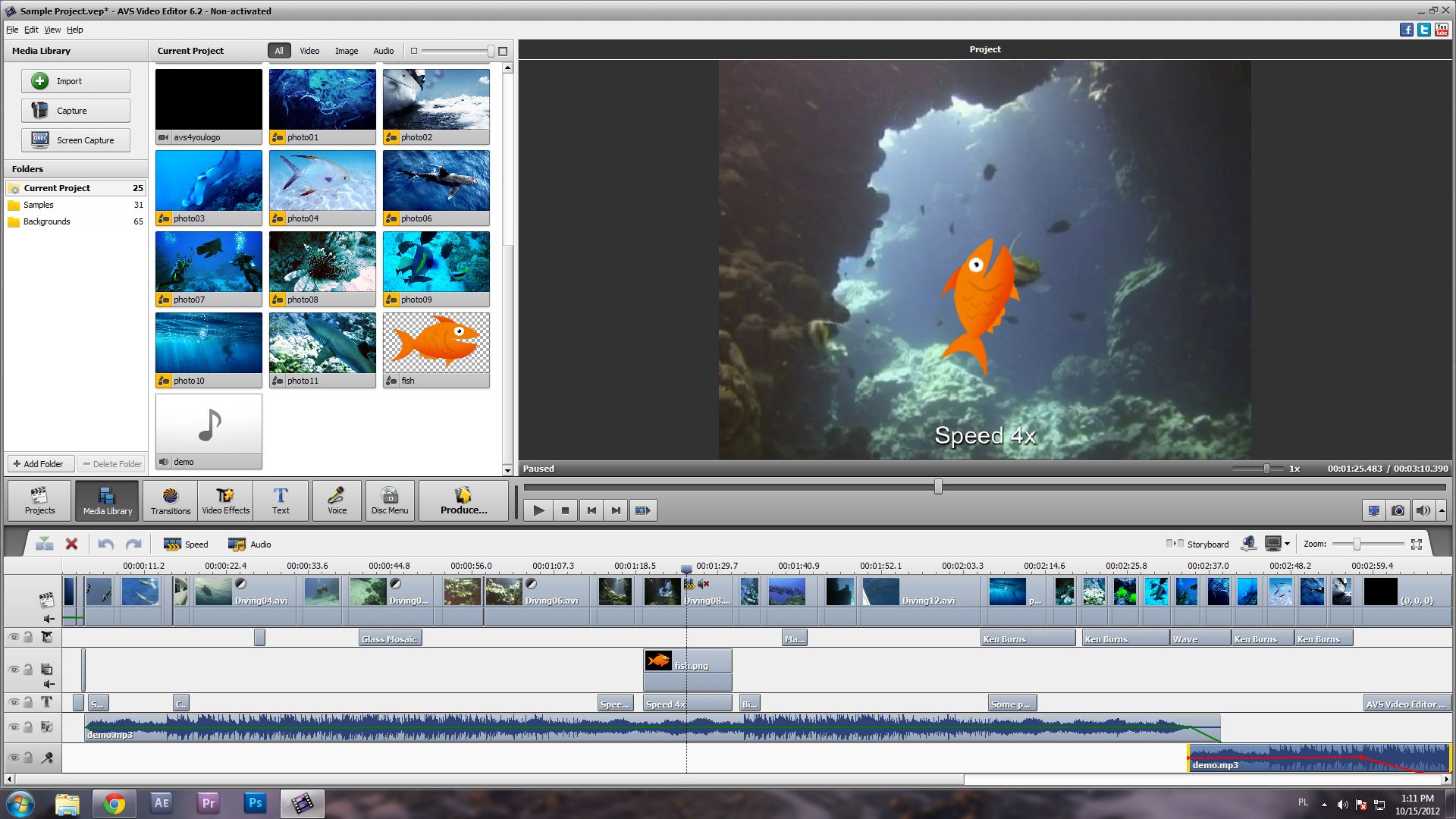Expand the Samples folder in library
The image size is (1456, 819).
(38, 205)
